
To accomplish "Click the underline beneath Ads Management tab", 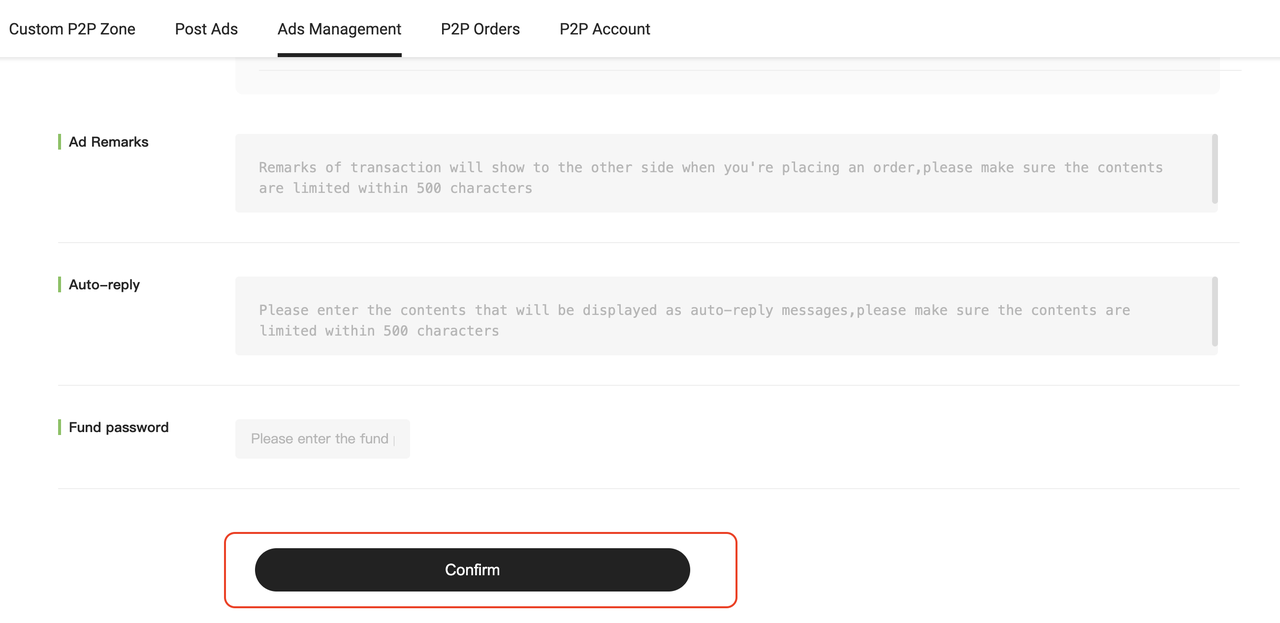I will (339, 54).
